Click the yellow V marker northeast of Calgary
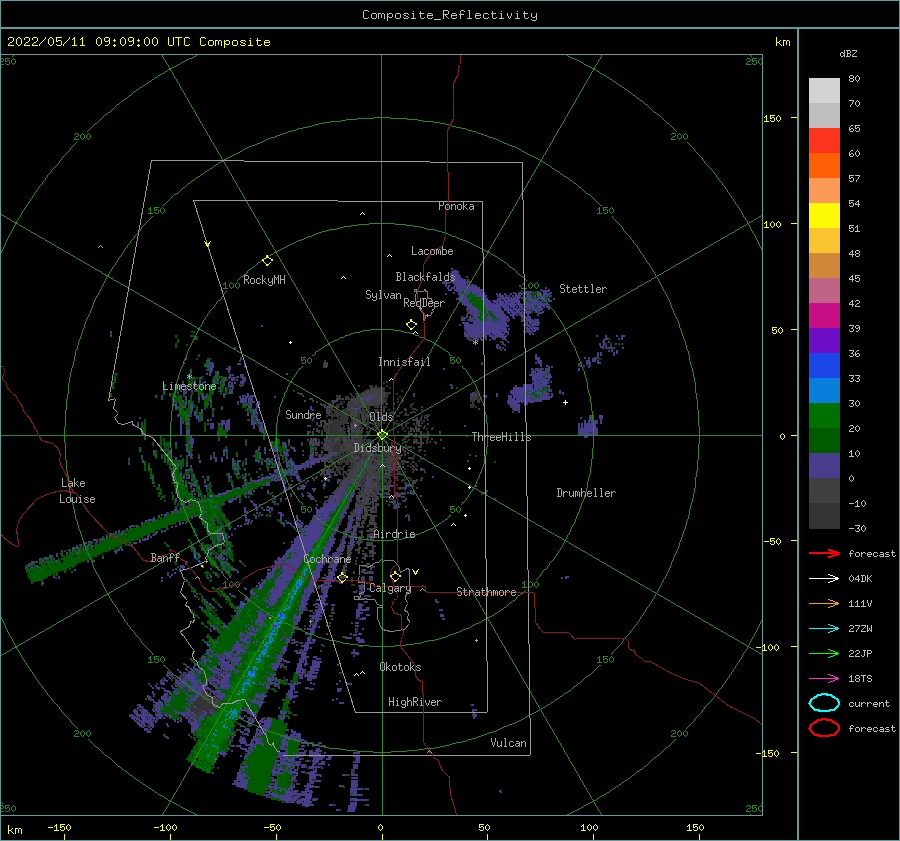The height and width of the screenshot is (841, 900). point(415,572)
